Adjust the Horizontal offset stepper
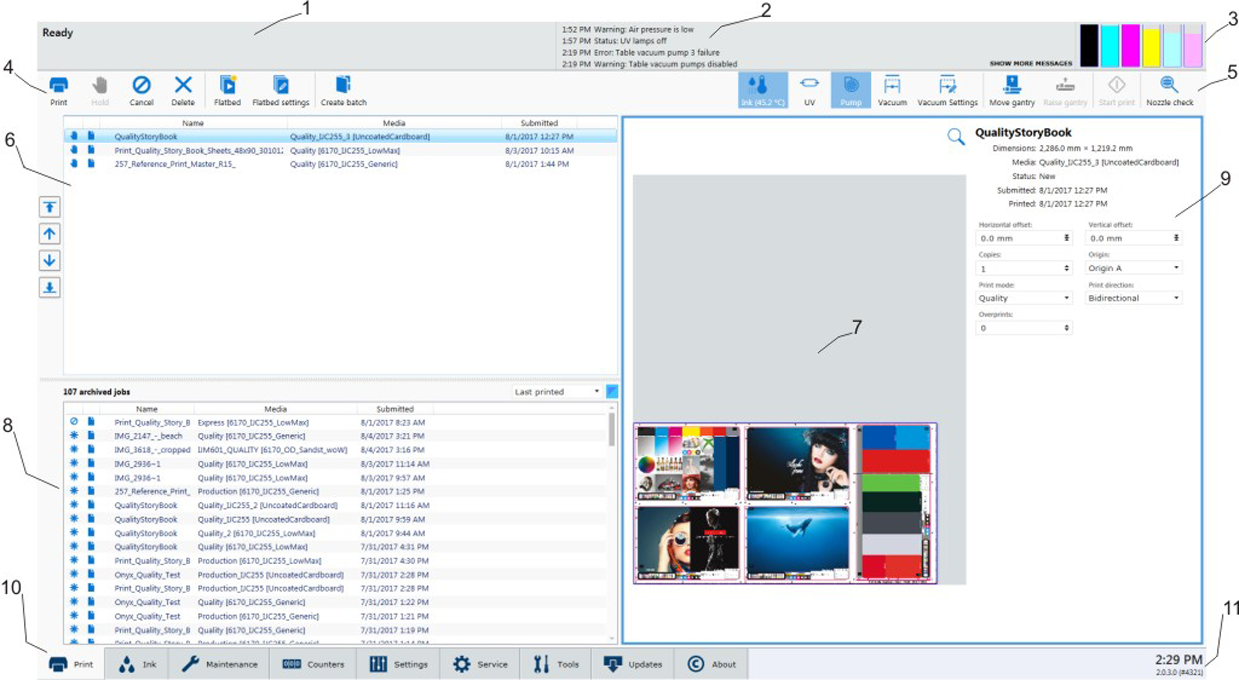 [x=1066, y=239]
